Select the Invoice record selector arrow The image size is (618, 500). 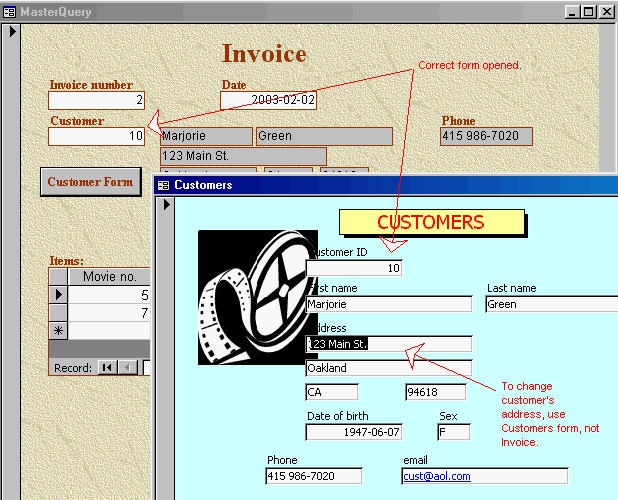[x=13, y=32]
